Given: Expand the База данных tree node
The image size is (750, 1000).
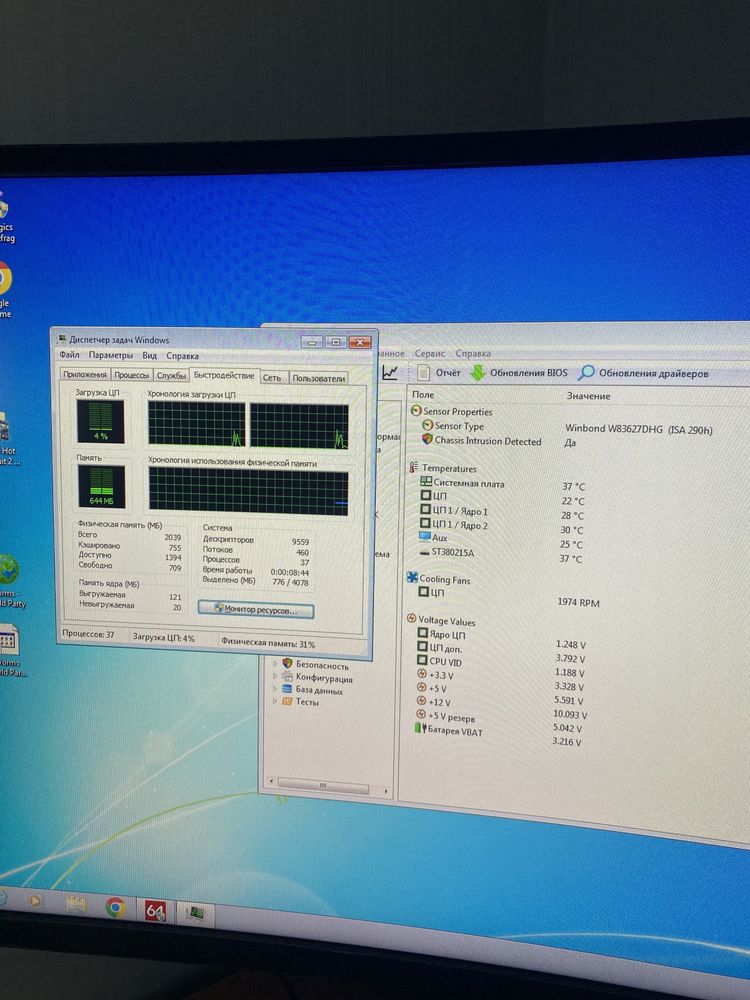Looking at the screenshot, I should (275, 688).
